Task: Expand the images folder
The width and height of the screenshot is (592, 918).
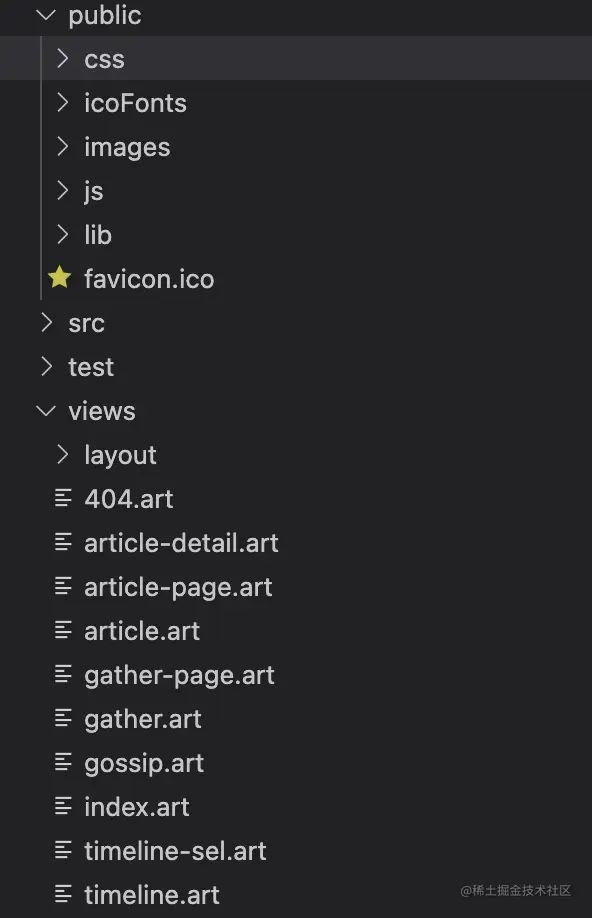Action: click(61, 146)
